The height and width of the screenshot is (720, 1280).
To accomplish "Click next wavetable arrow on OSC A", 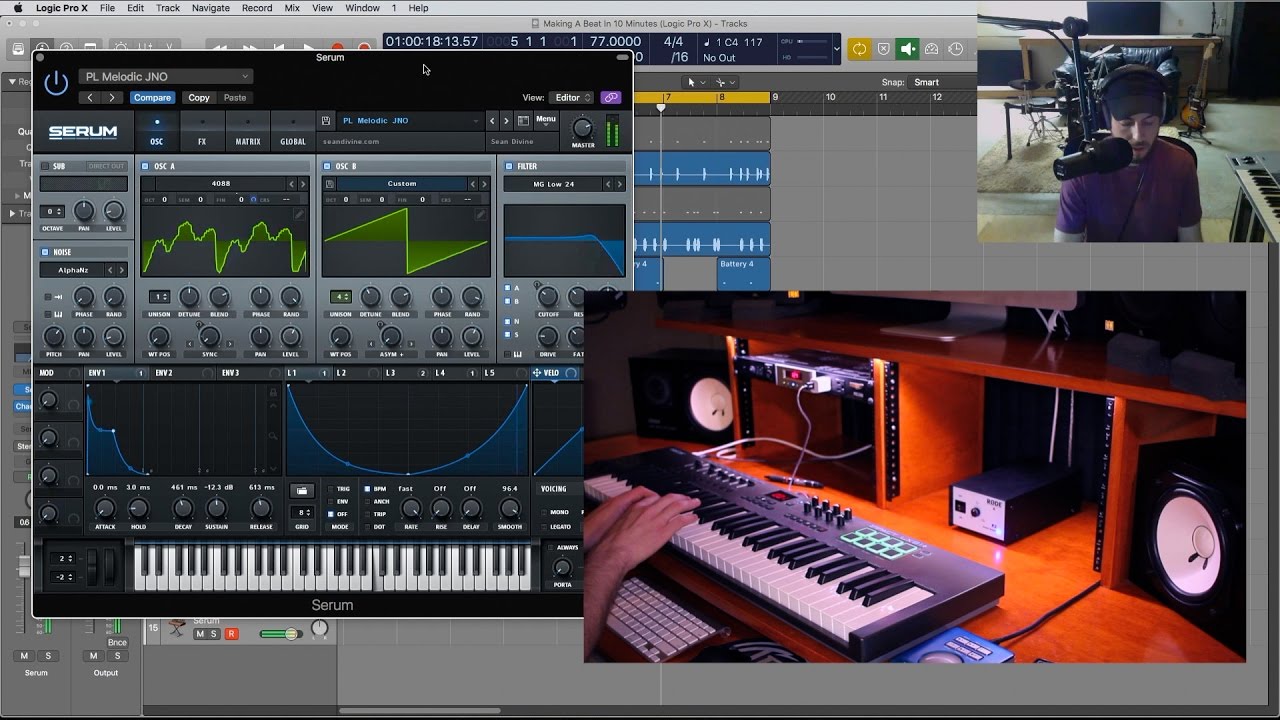I will coord(304,184).
